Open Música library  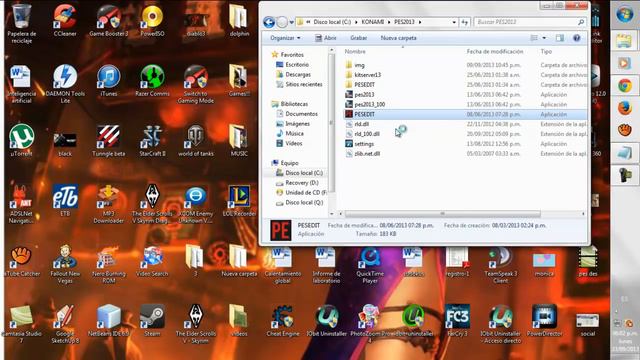[290, 133]
